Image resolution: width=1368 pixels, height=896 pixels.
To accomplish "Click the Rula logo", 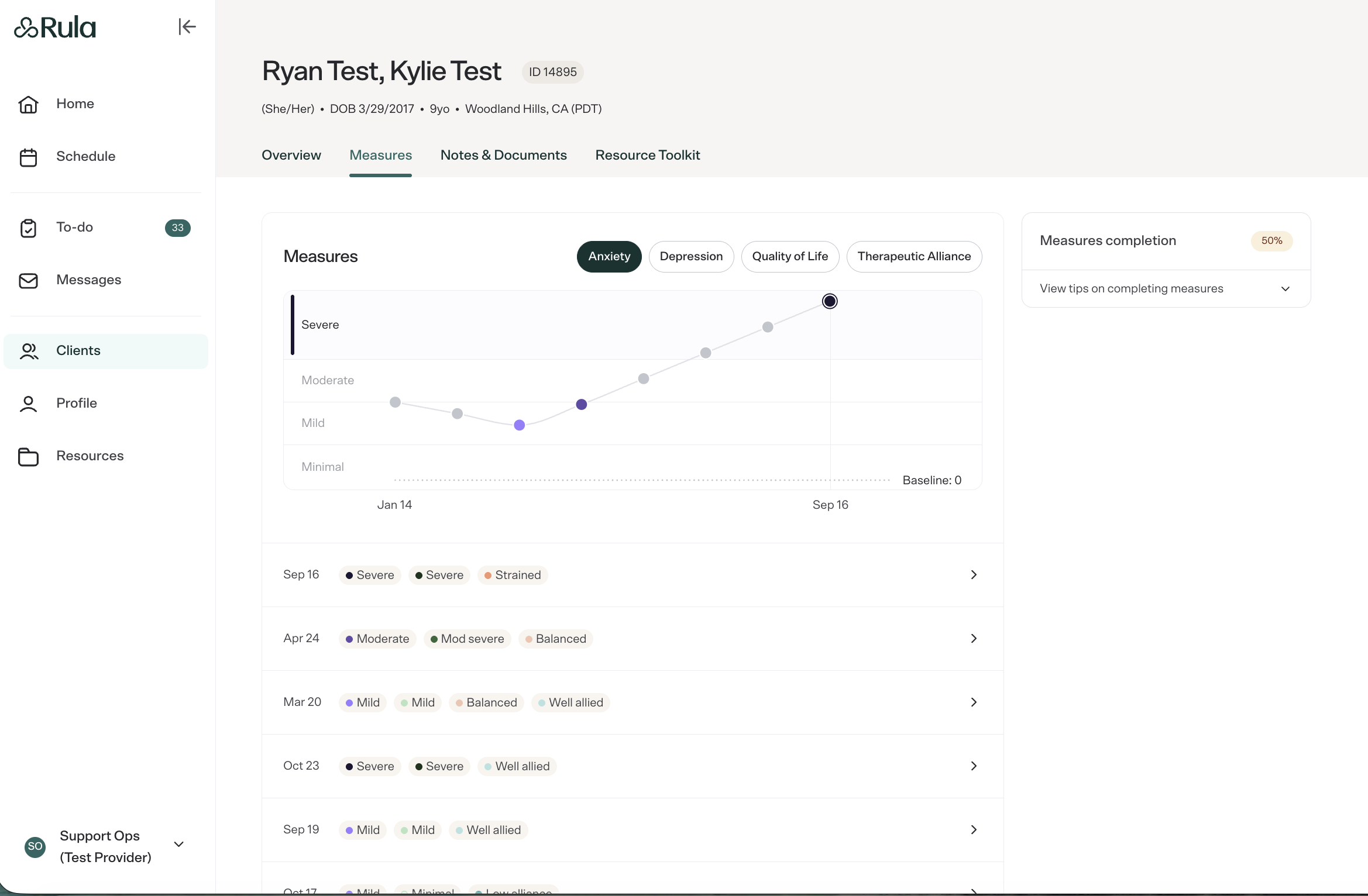I will [55, 27].
